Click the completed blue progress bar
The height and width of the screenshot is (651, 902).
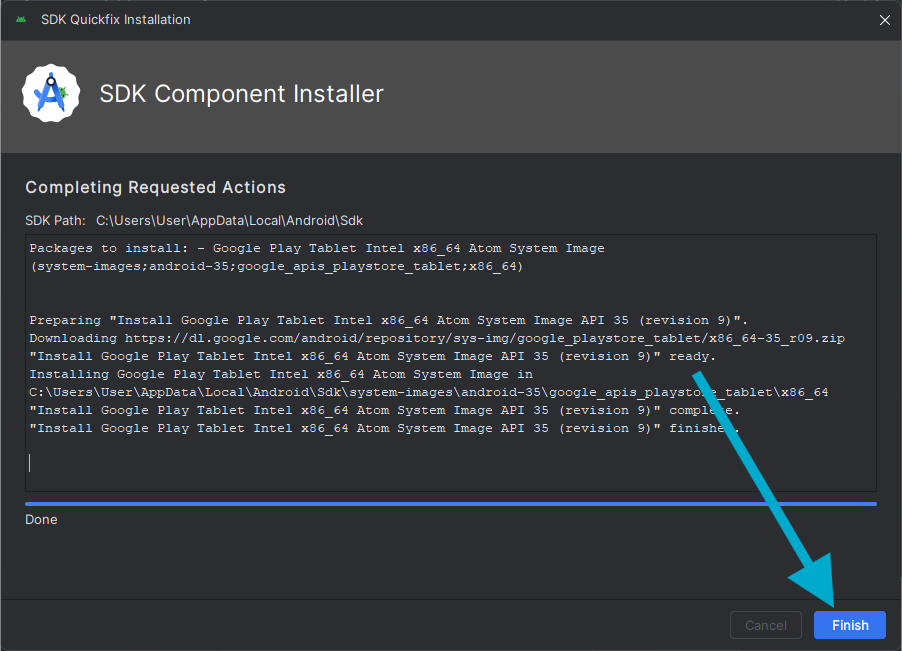[x=450, y=504]
